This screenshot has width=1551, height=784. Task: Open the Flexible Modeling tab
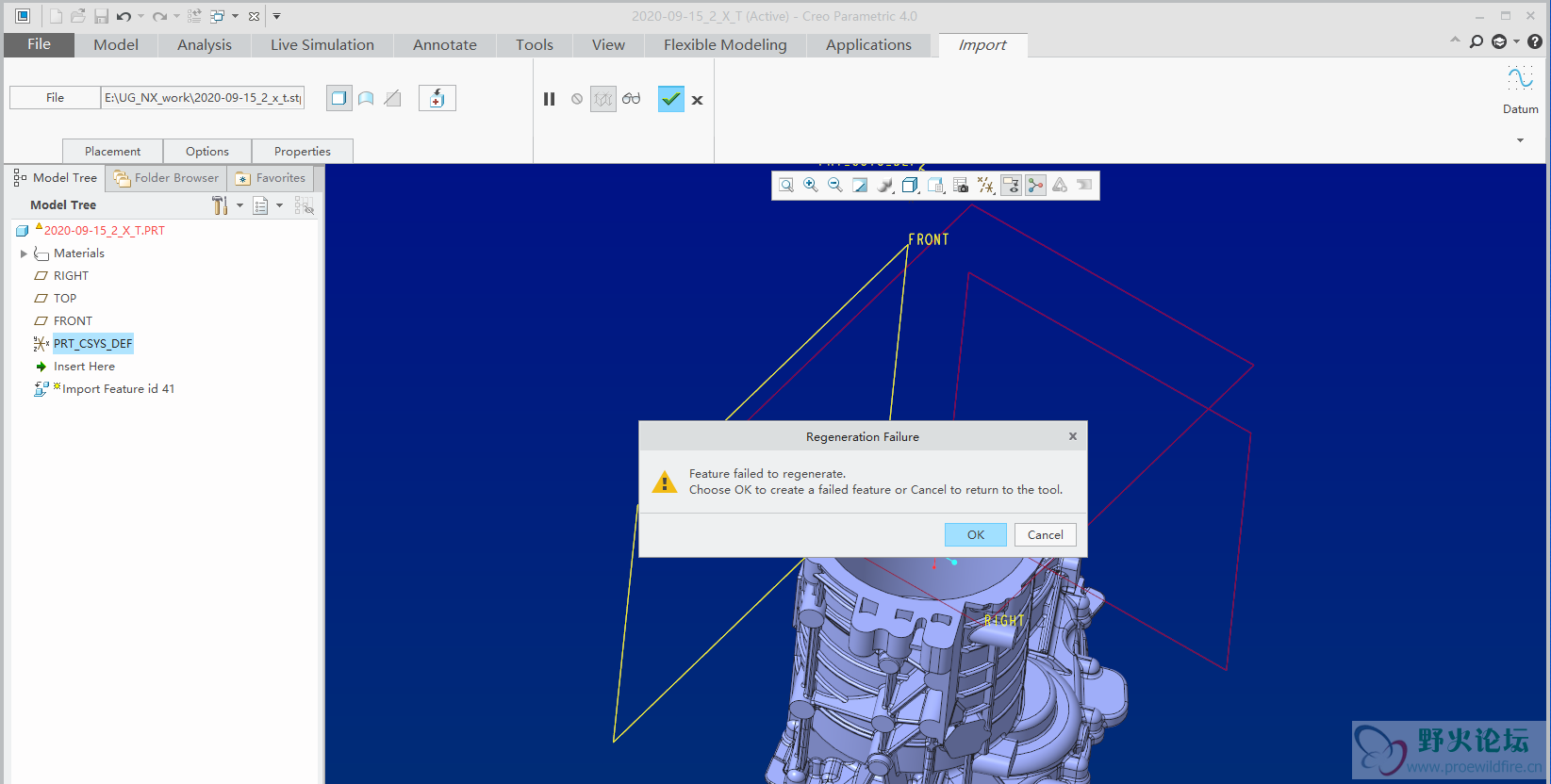pos(725,44)
